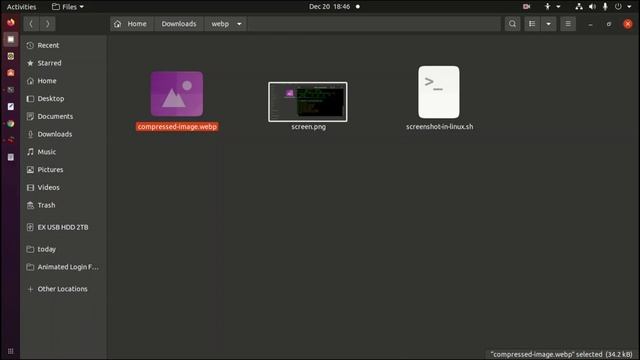Viewport: 640px width, 360px height.
Task: Open the system menu via power arrow
Action: [629, 7]
